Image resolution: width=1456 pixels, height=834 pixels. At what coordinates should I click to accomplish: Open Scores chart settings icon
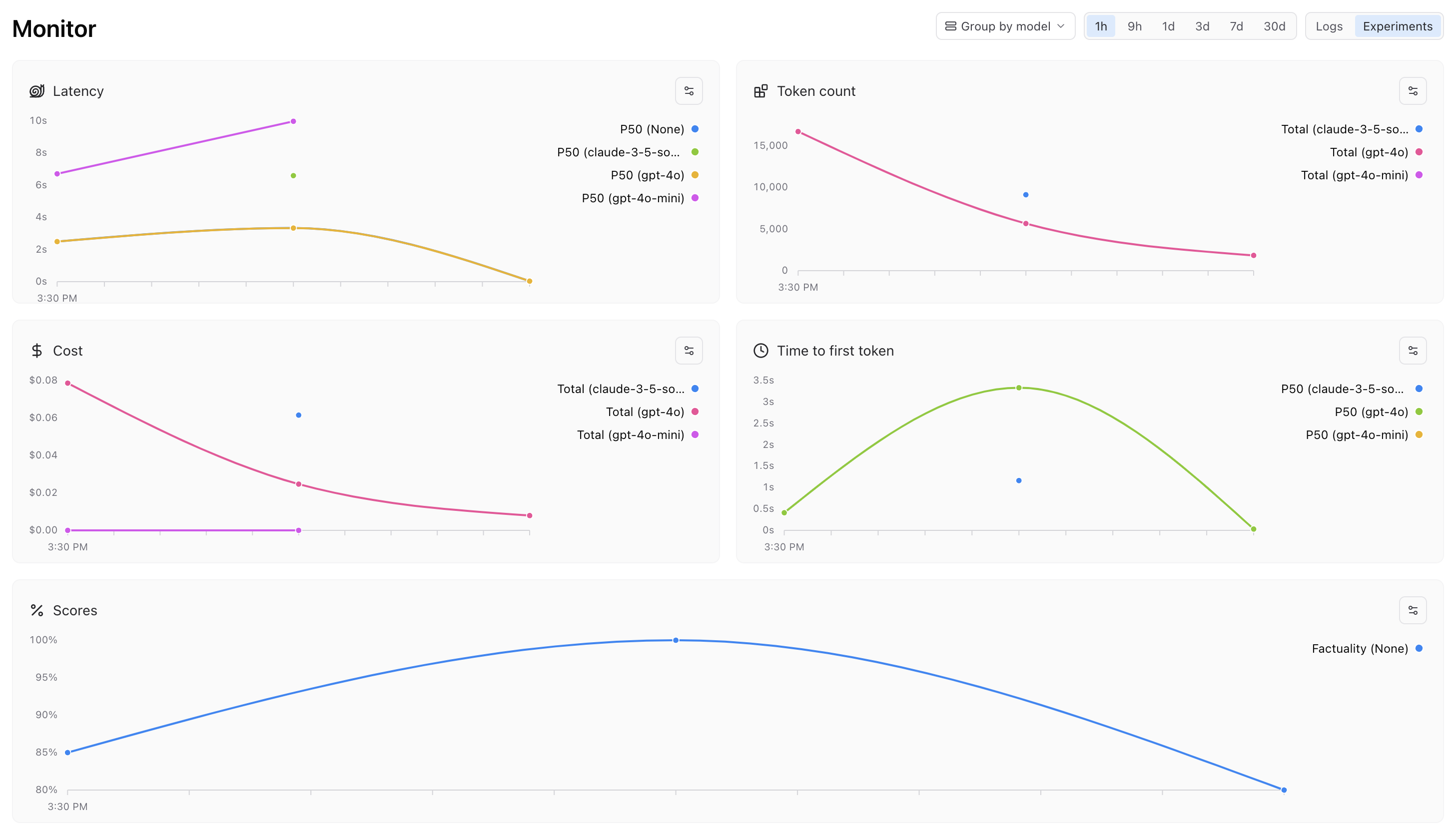coord(1413,610)
